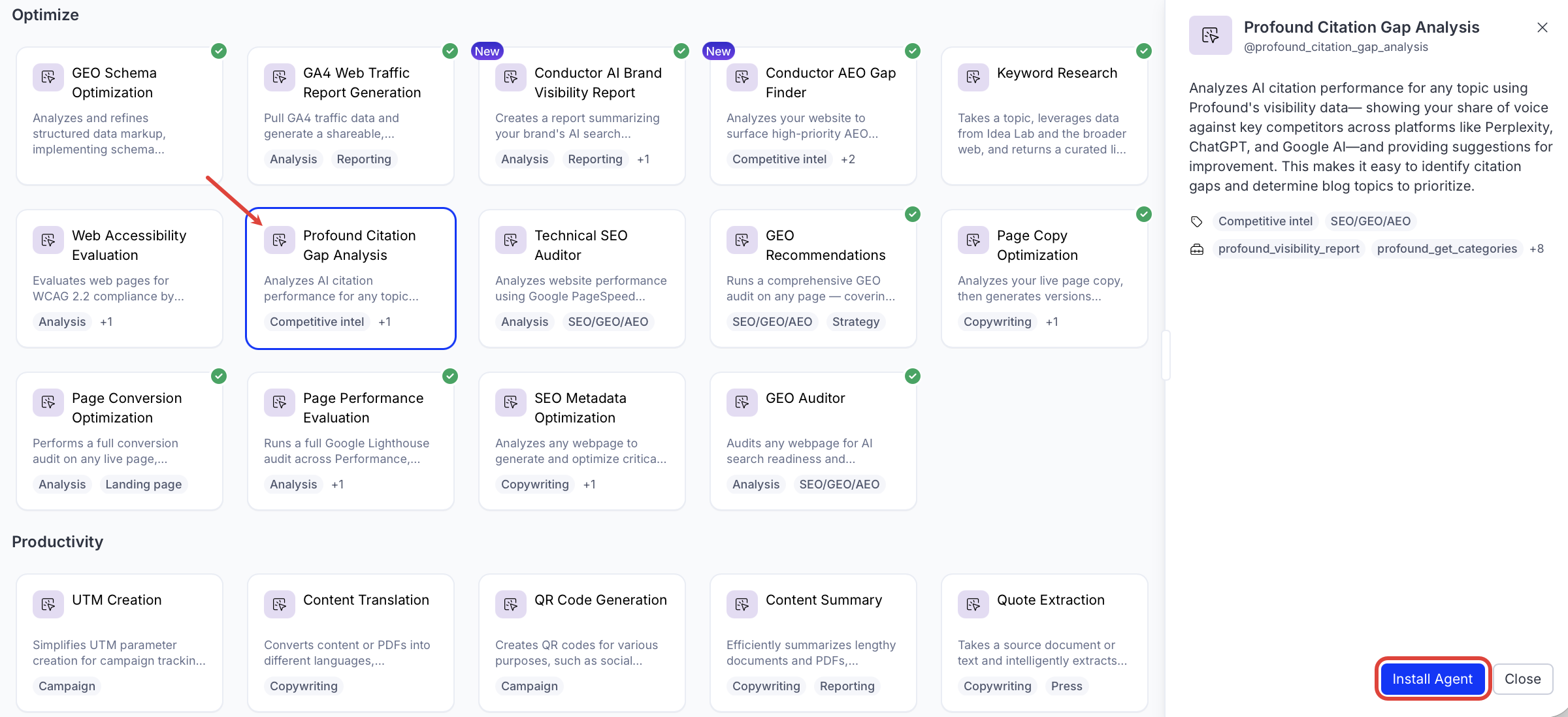Expand the +1 tags on Page Copy Optimization
The width and height of the screenshot is (1568, 717).
[x=1052, y=322]
